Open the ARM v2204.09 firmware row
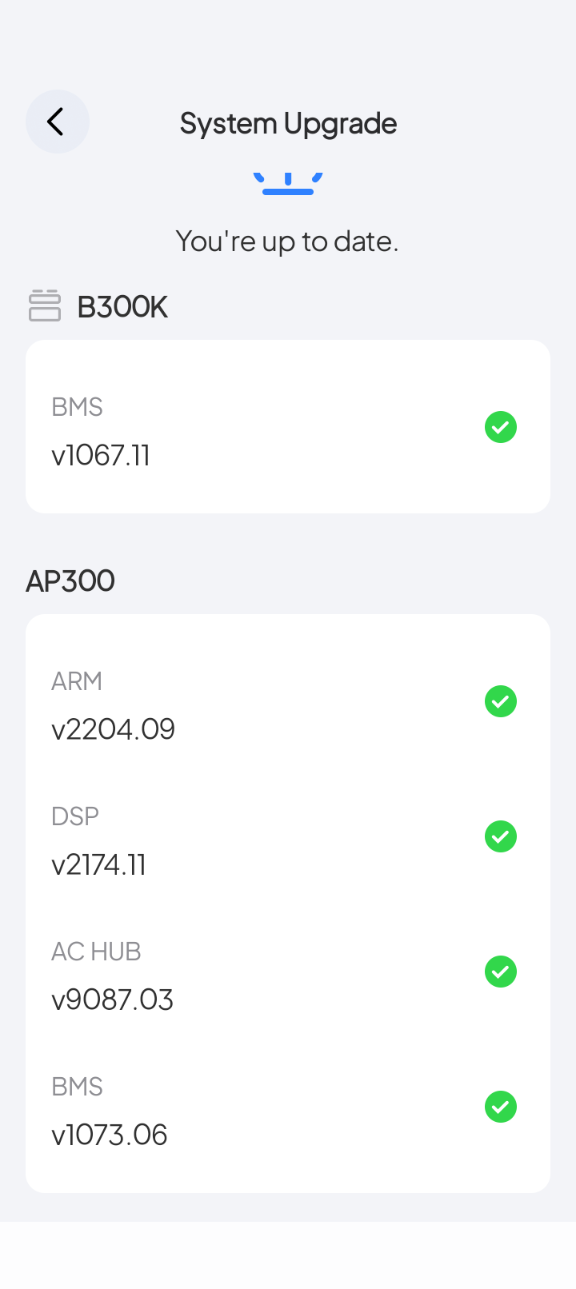 point(288,704)
